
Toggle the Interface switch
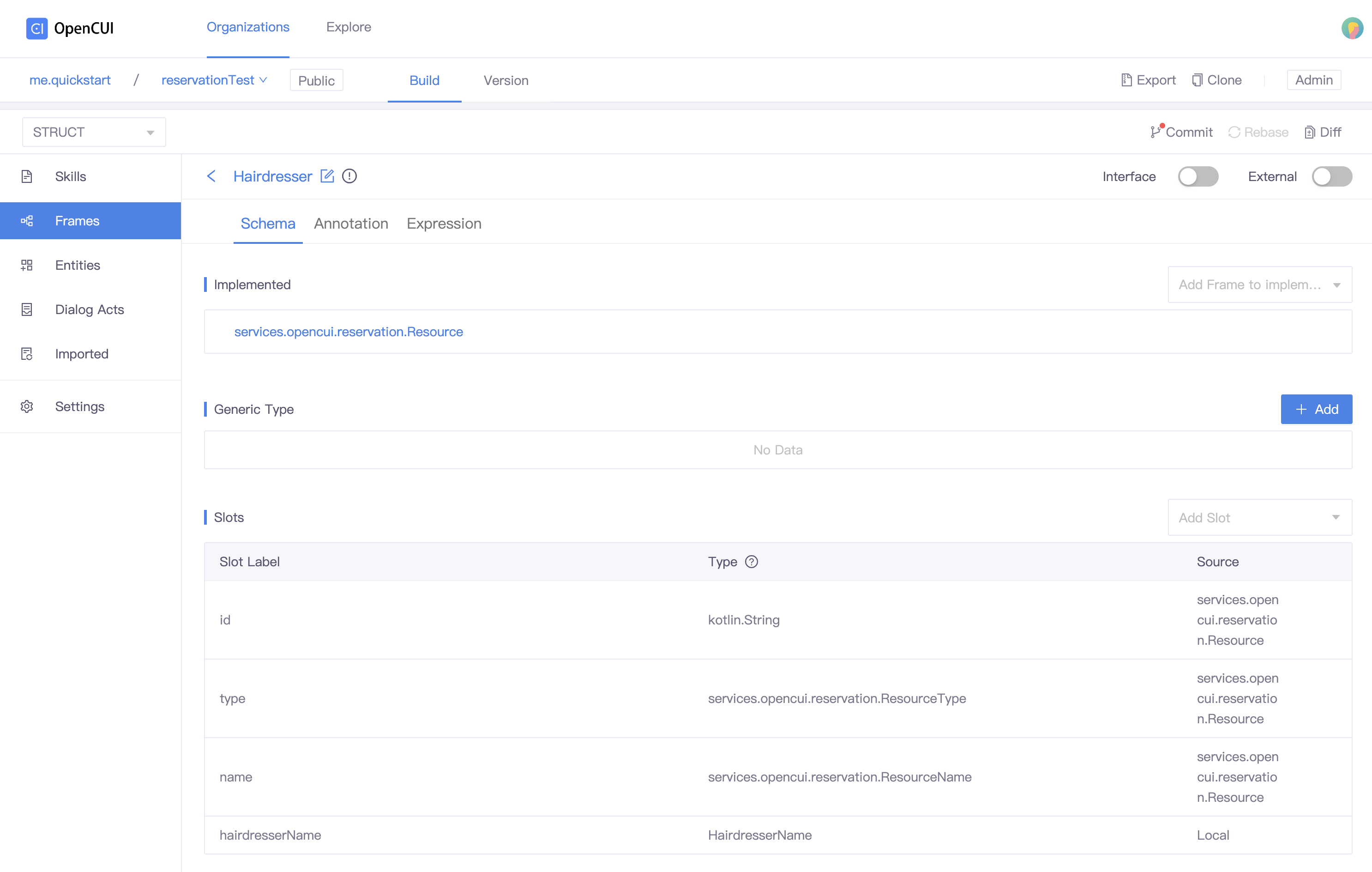click(x=1197, y=176)
